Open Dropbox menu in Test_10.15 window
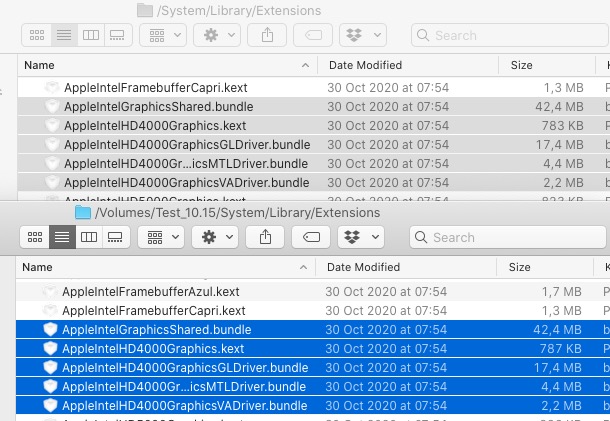Viewport: 610px width, 421px height. pos(361,237)
